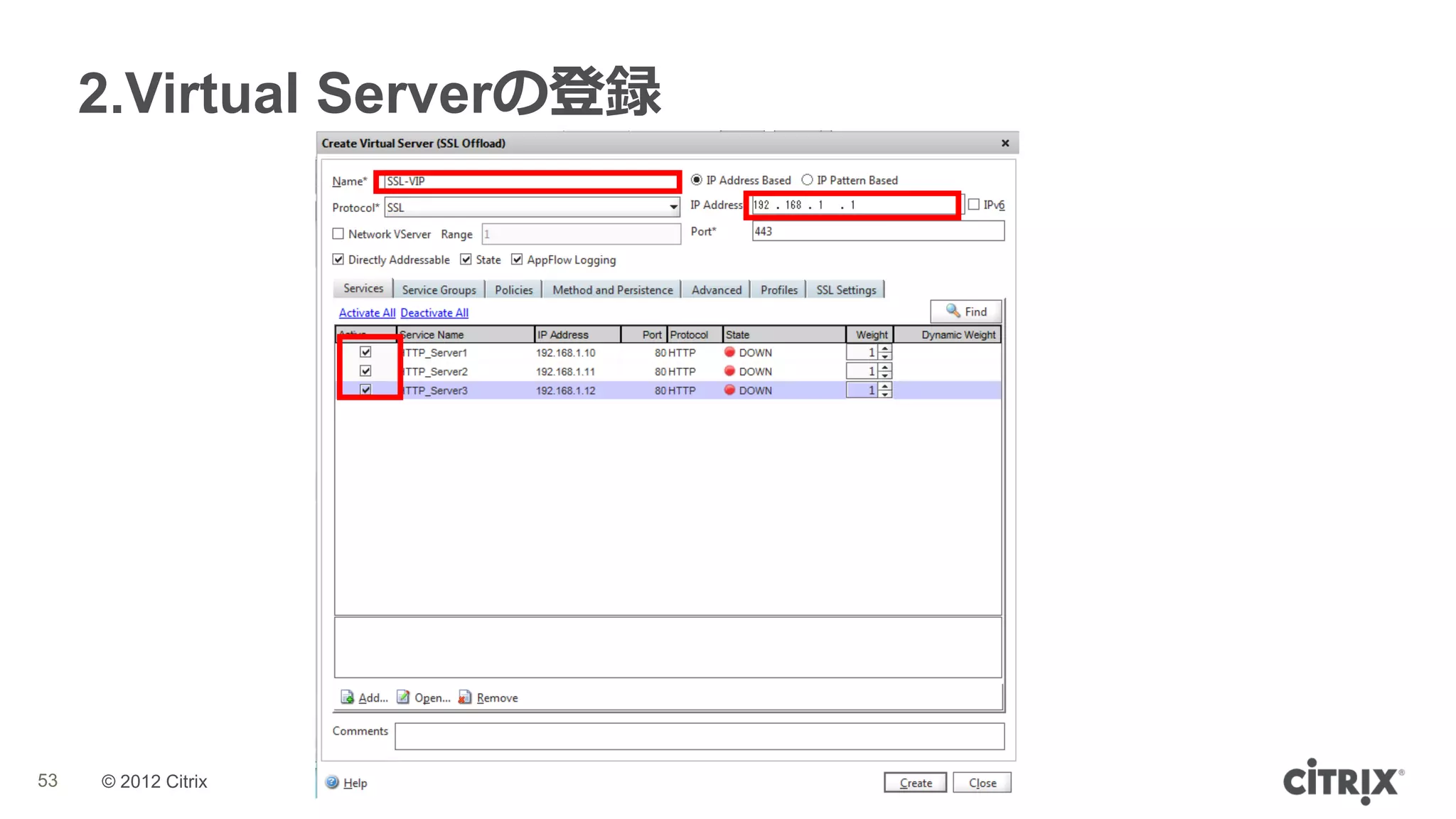
Task: Open the SSL Settings tab
Action: tap(846, 289)
